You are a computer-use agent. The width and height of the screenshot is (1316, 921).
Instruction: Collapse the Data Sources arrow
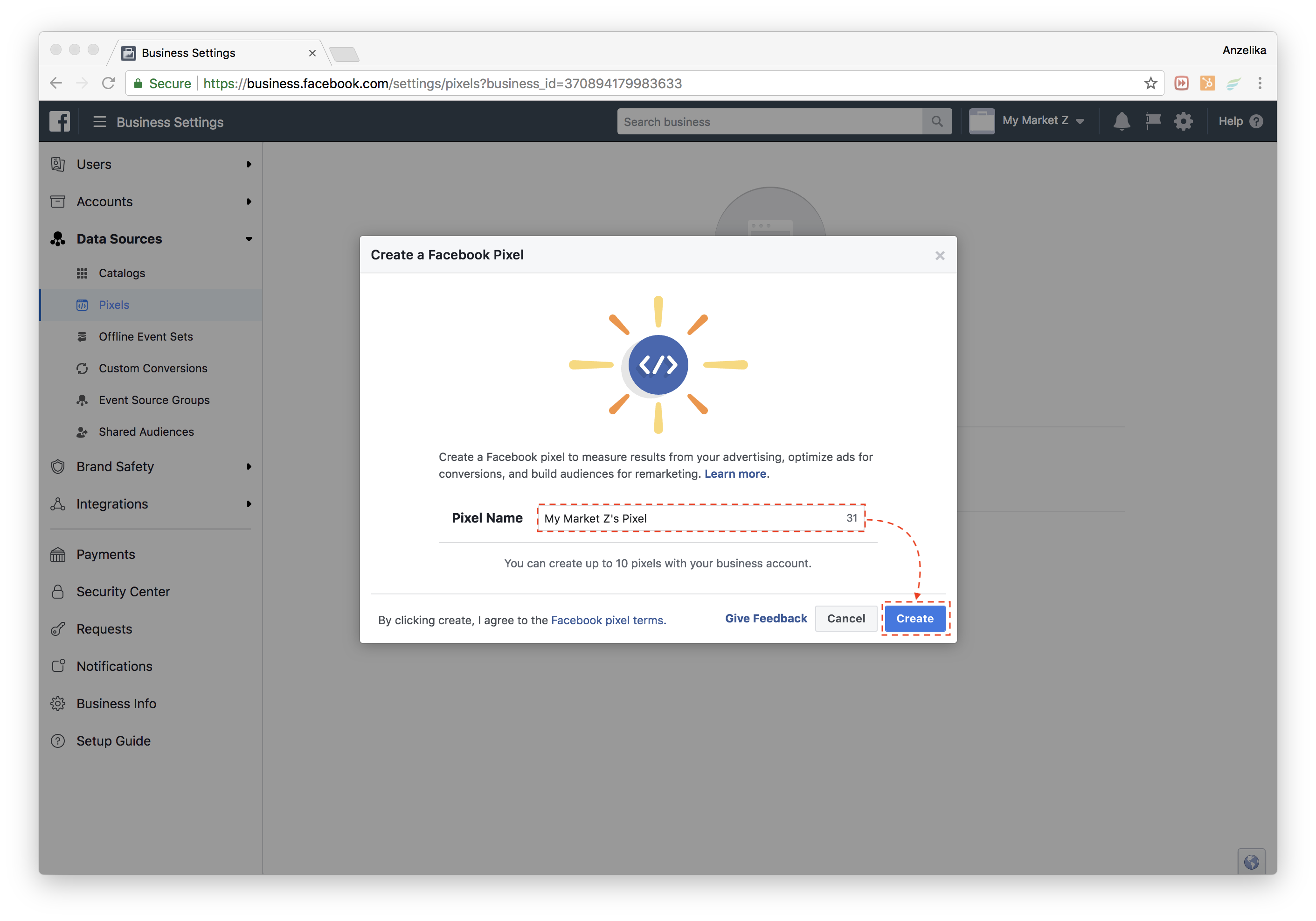pos(249,238)
